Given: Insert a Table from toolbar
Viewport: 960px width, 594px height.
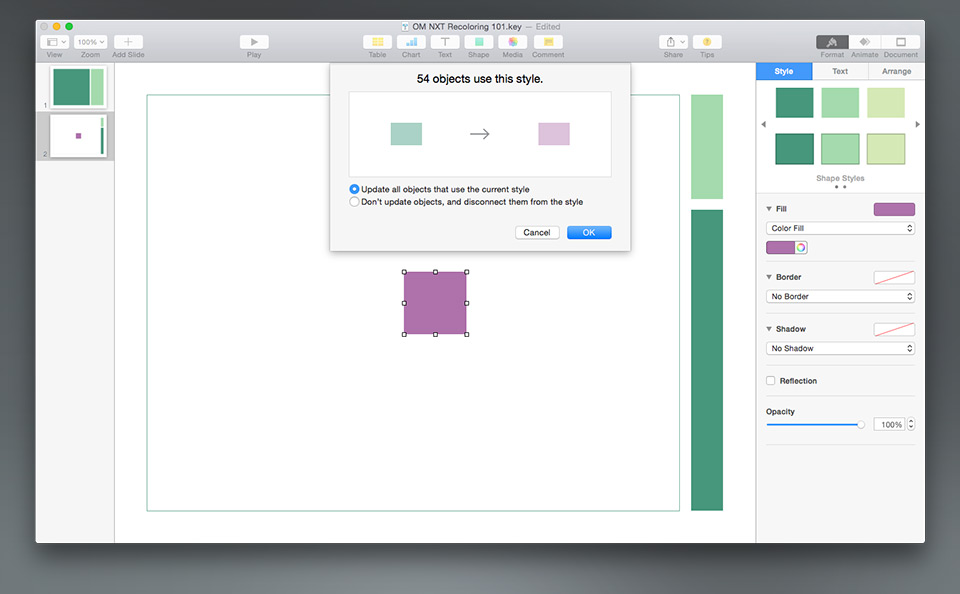Looking at the screenshot, I should (377, 42).
